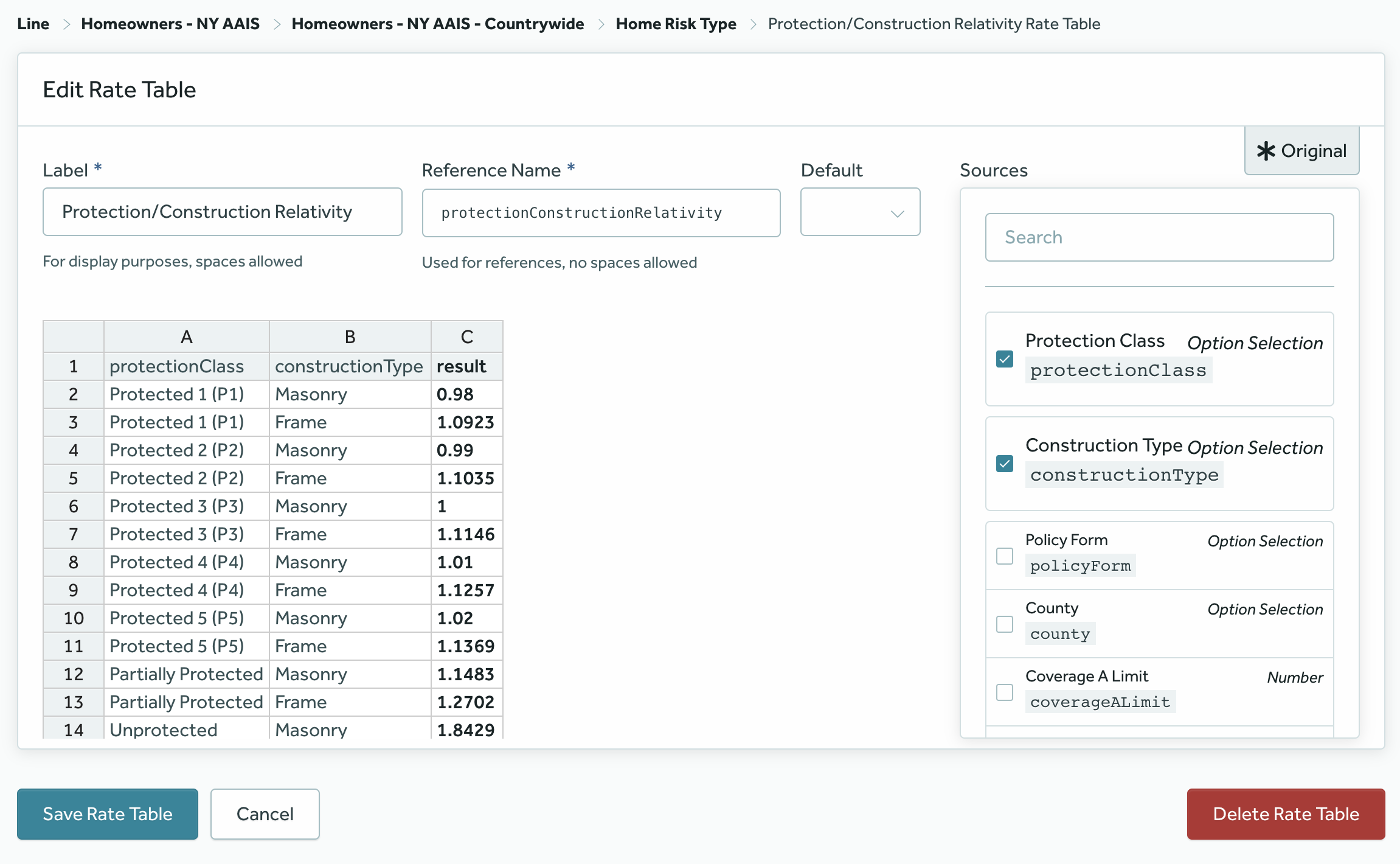The image size is (1400, 864).
Task: Select cell with value 1.1369
Action: click(x=467, y=646)
